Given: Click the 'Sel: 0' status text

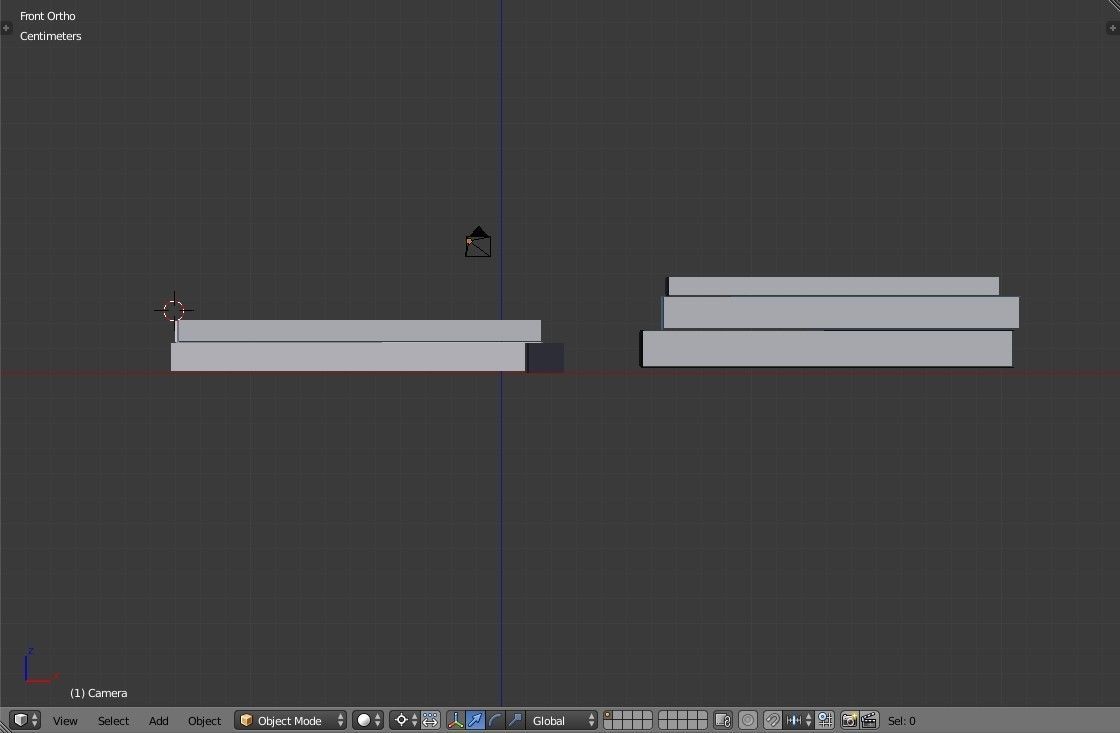Looking at the screenshot, I should [901, 721].
